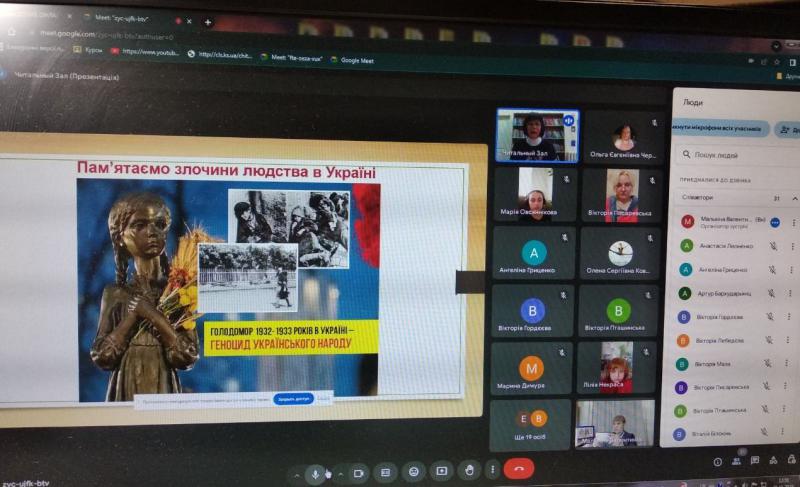Open the three-dot more options menu in call toolbar
This screenshot has height=487, width=800.
(492, 470)
